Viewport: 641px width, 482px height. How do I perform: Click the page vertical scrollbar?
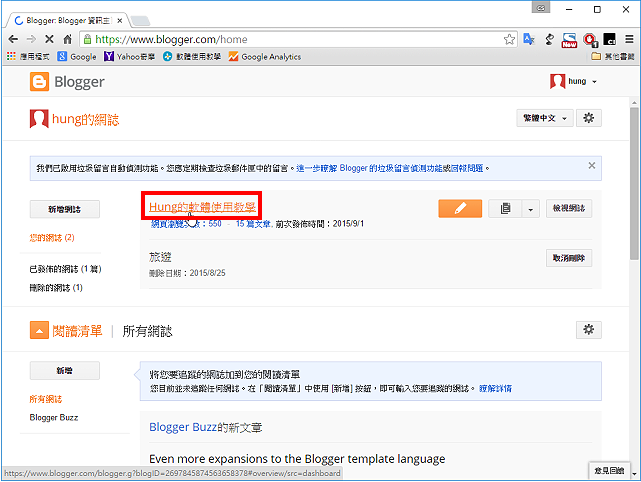(634, 183)
